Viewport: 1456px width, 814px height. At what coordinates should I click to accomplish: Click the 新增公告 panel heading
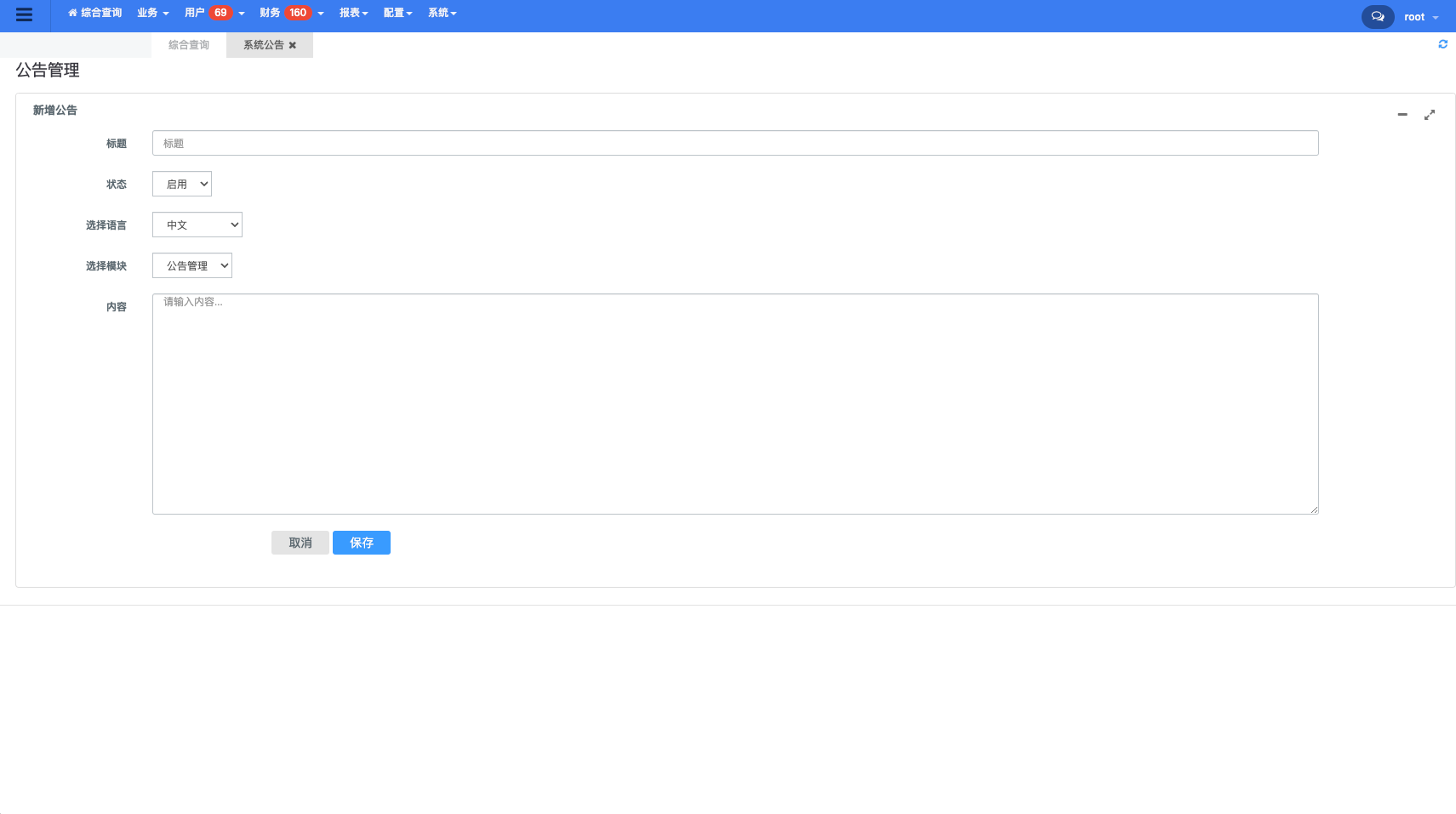click(55, 110)
